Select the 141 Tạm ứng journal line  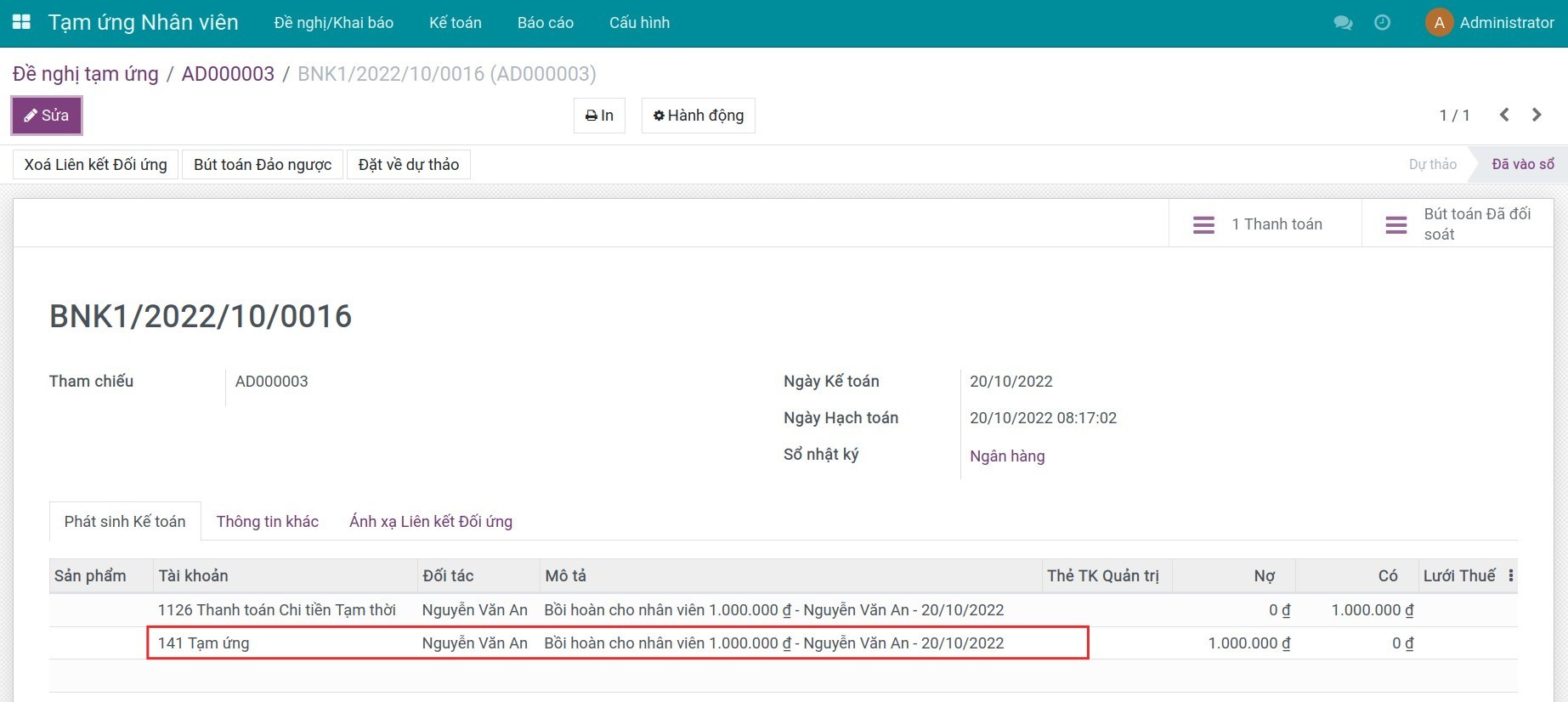coord(204,643)
